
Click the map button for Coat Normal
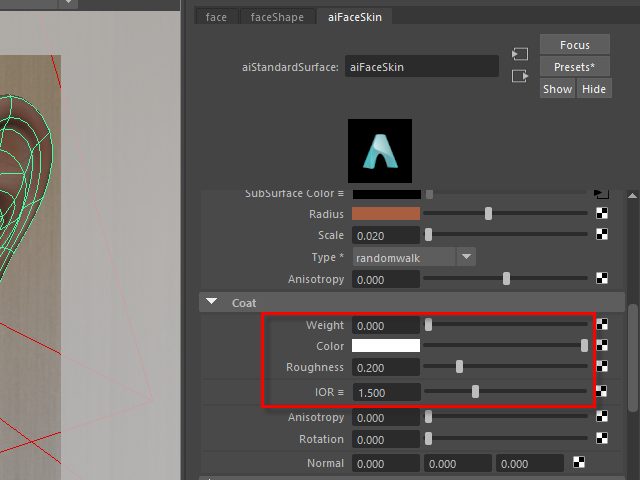(579, 462)
